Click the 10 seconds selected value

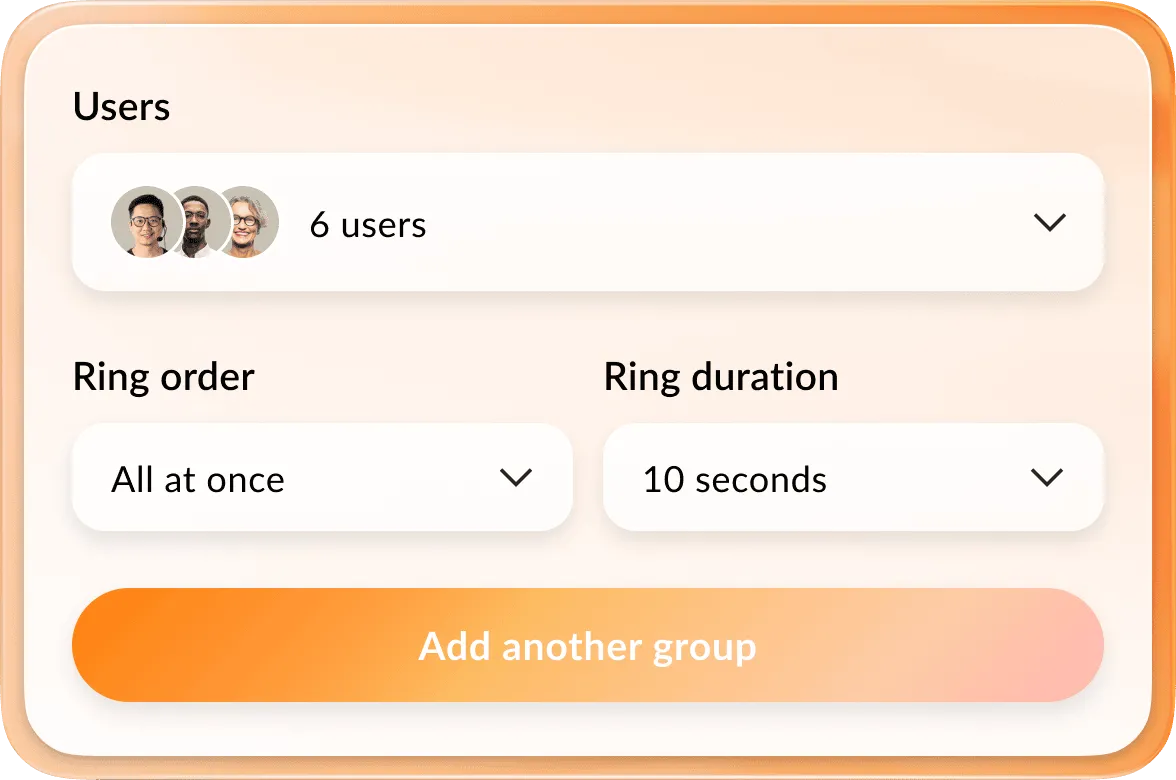pos(736,479)
